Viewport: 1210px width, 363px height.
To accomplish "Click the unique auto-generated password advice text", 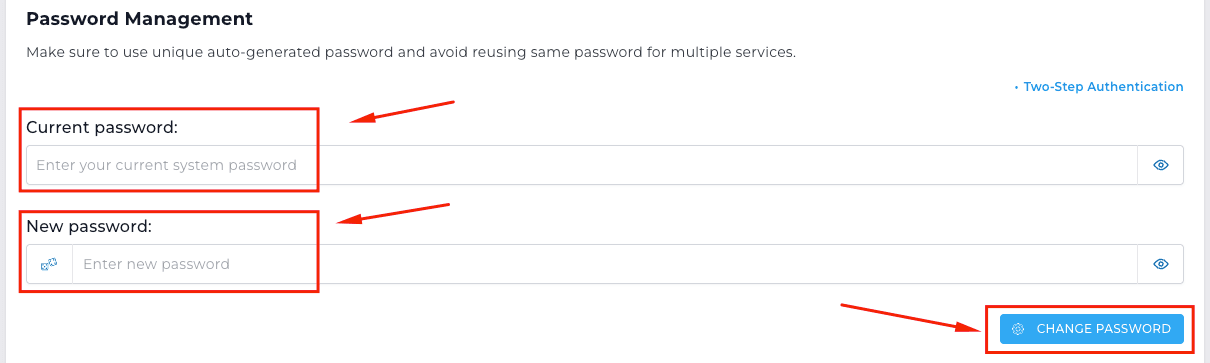I will tap(411, 52).
